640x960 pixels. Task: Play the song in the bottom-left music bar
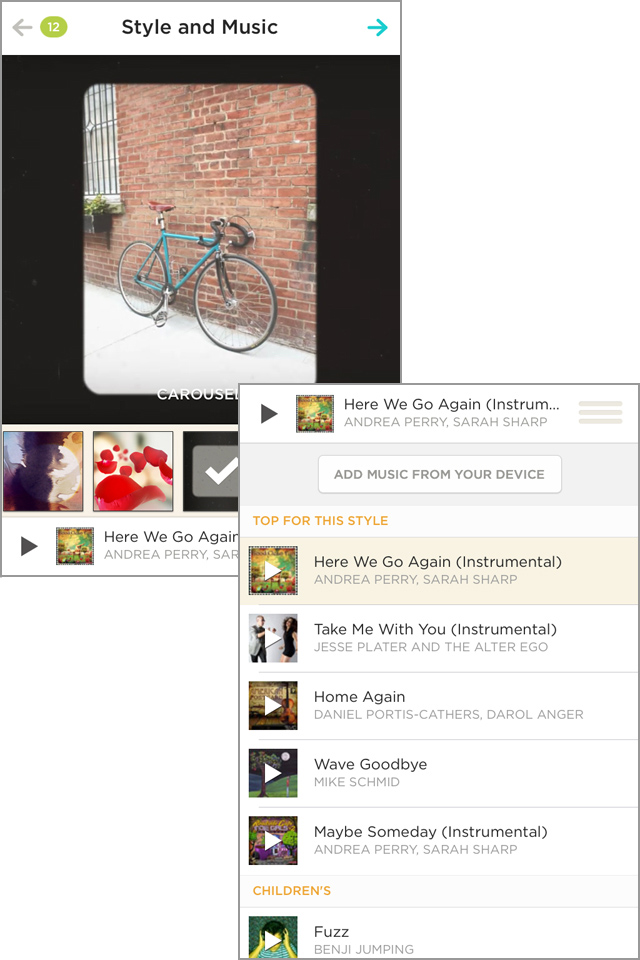click(29, 546)
